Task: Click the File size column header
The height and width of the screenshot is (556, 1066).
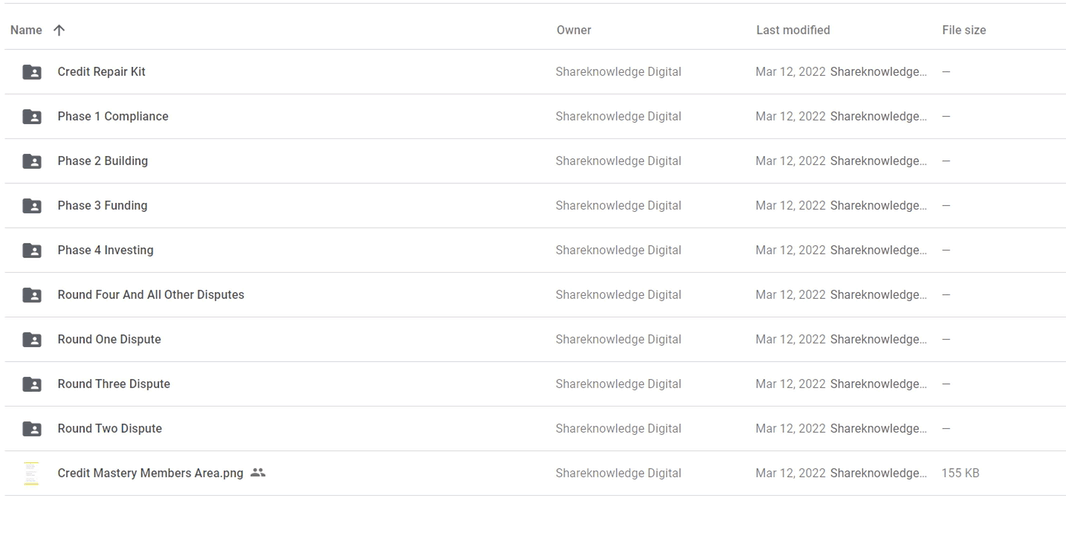Action: (x=964, y=30)
